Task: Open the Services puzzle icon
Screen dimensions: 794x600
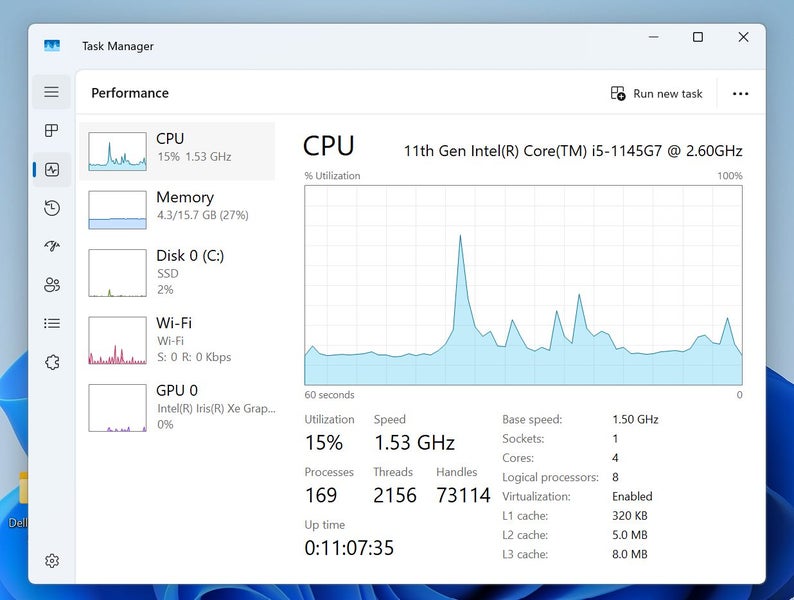Action: pyautogui.click(x=52, y=362)
